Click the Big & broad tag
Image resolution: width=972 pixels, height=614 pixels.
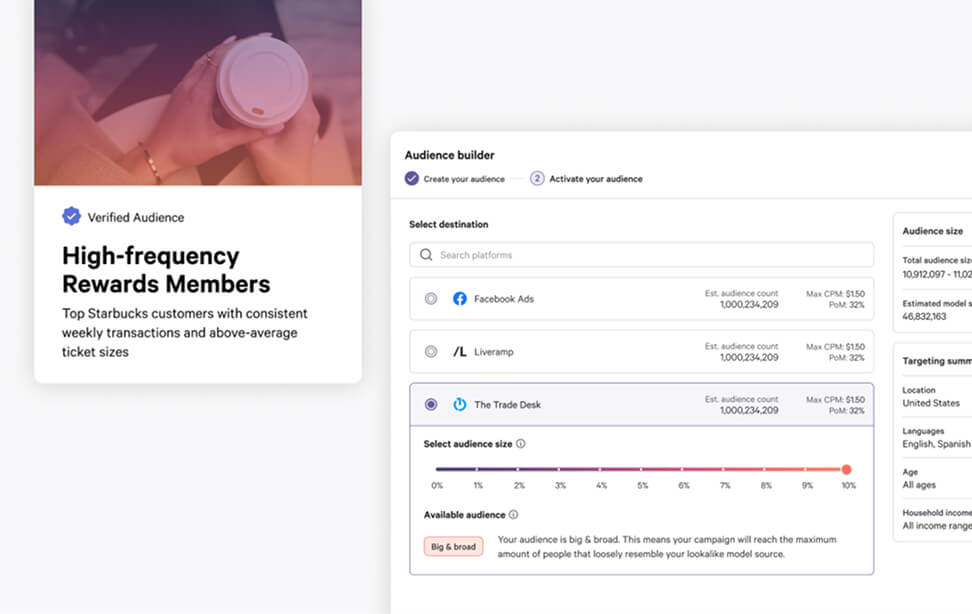(452, 547)
